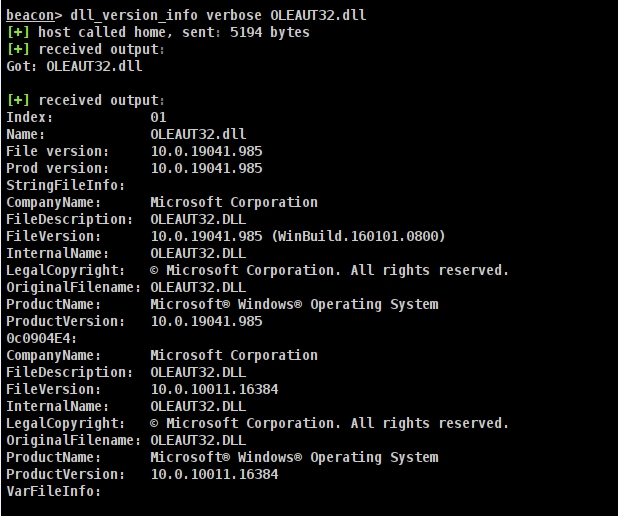Viewport: 618px width, 516px height.
Task: Click the 0c0904E4: section header
Action: point(42,338)
